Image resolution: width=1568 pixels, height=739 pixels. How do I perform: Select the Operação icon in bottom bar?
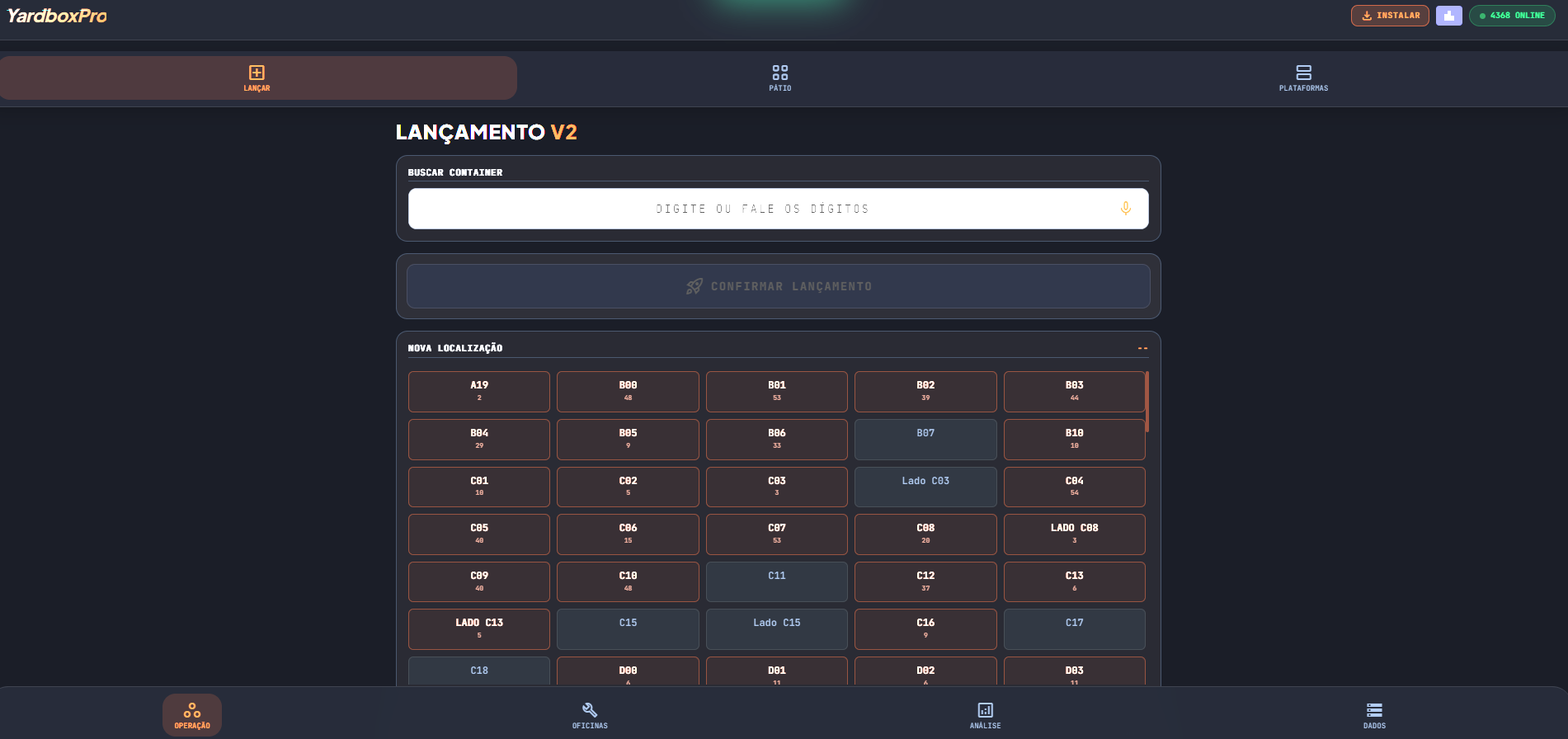click(x=192, y=714)
